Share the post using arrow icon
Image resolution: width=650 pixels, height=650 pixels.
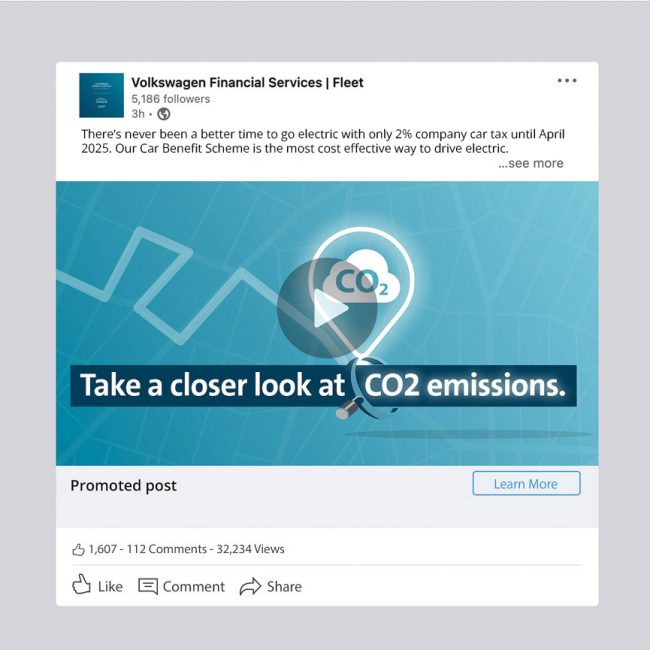pos(251,586)
